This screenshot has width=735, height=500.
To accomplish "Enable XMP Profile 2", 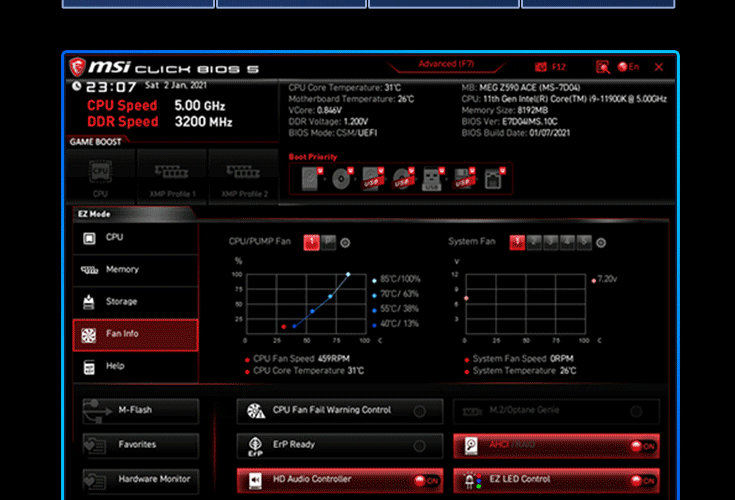I will coord(244,177).
